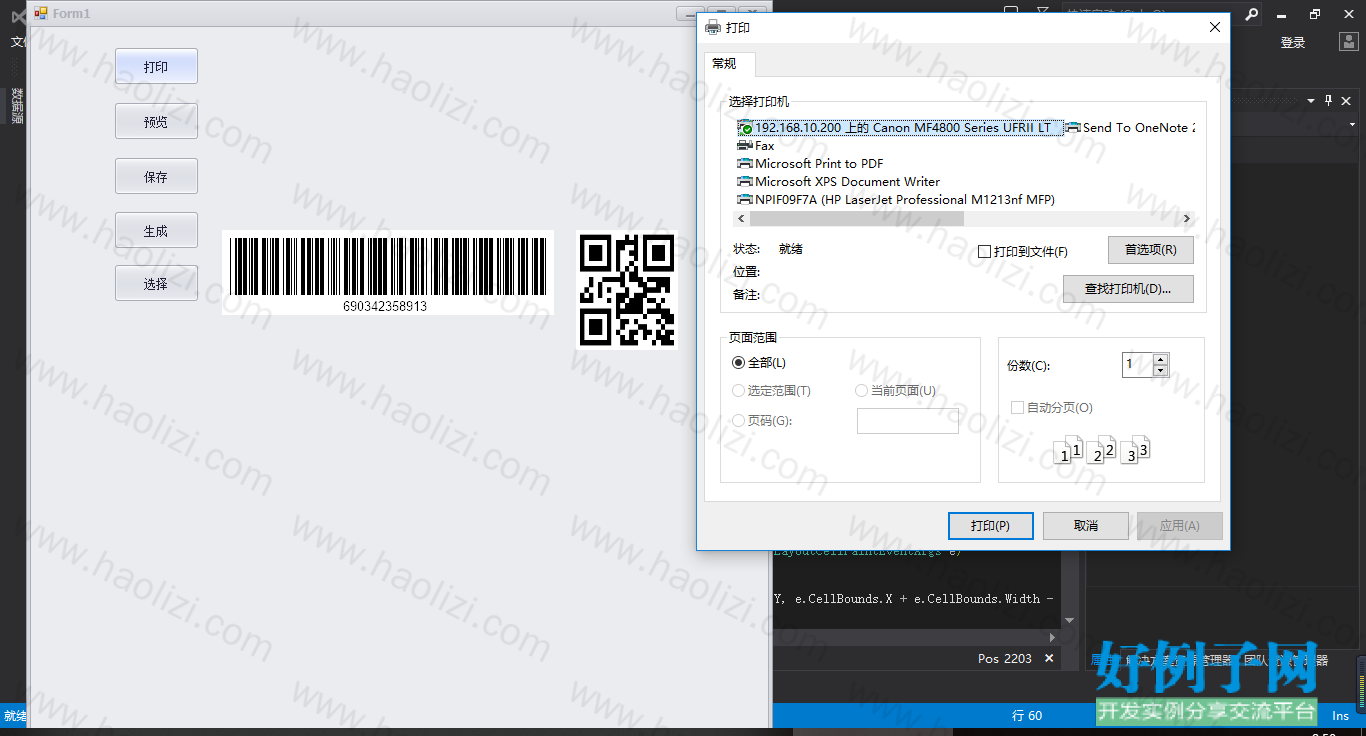Screen dimensions: 1366x736
Task: Select Microsoft Print to PDF printer
Action: (x=810, y=164)
